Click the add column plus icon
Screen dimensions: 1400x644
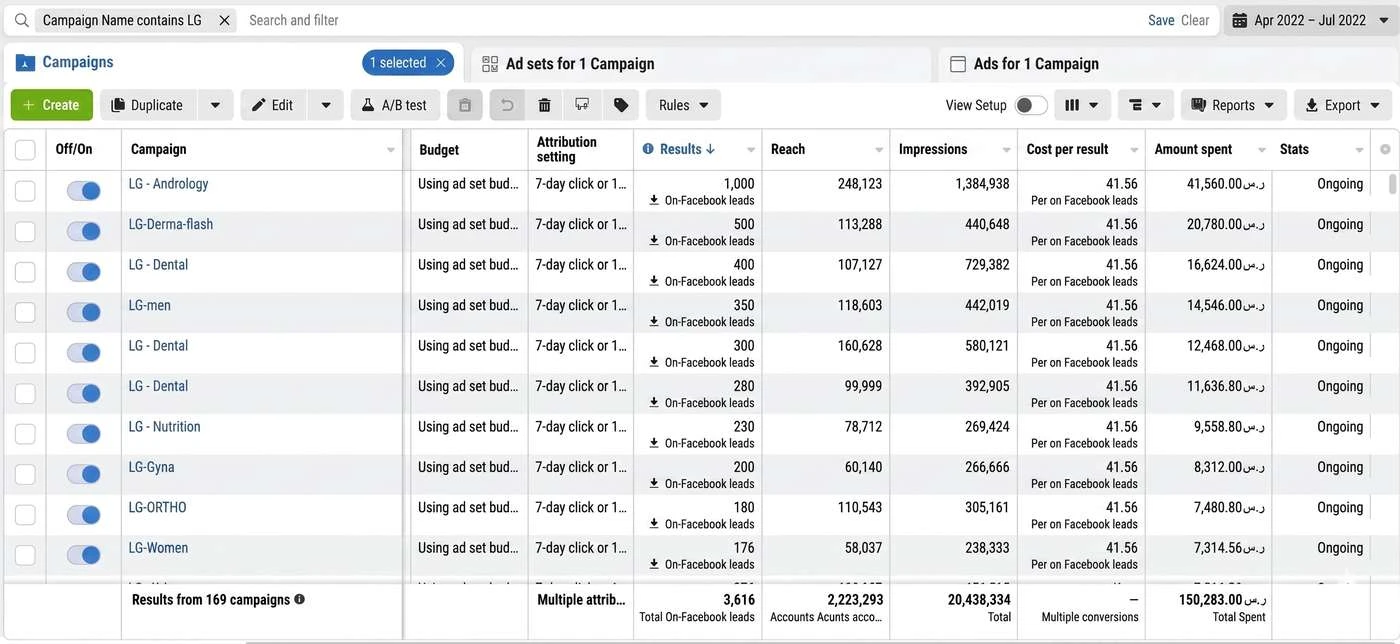pyautogui.click(x=1385, y=149)
